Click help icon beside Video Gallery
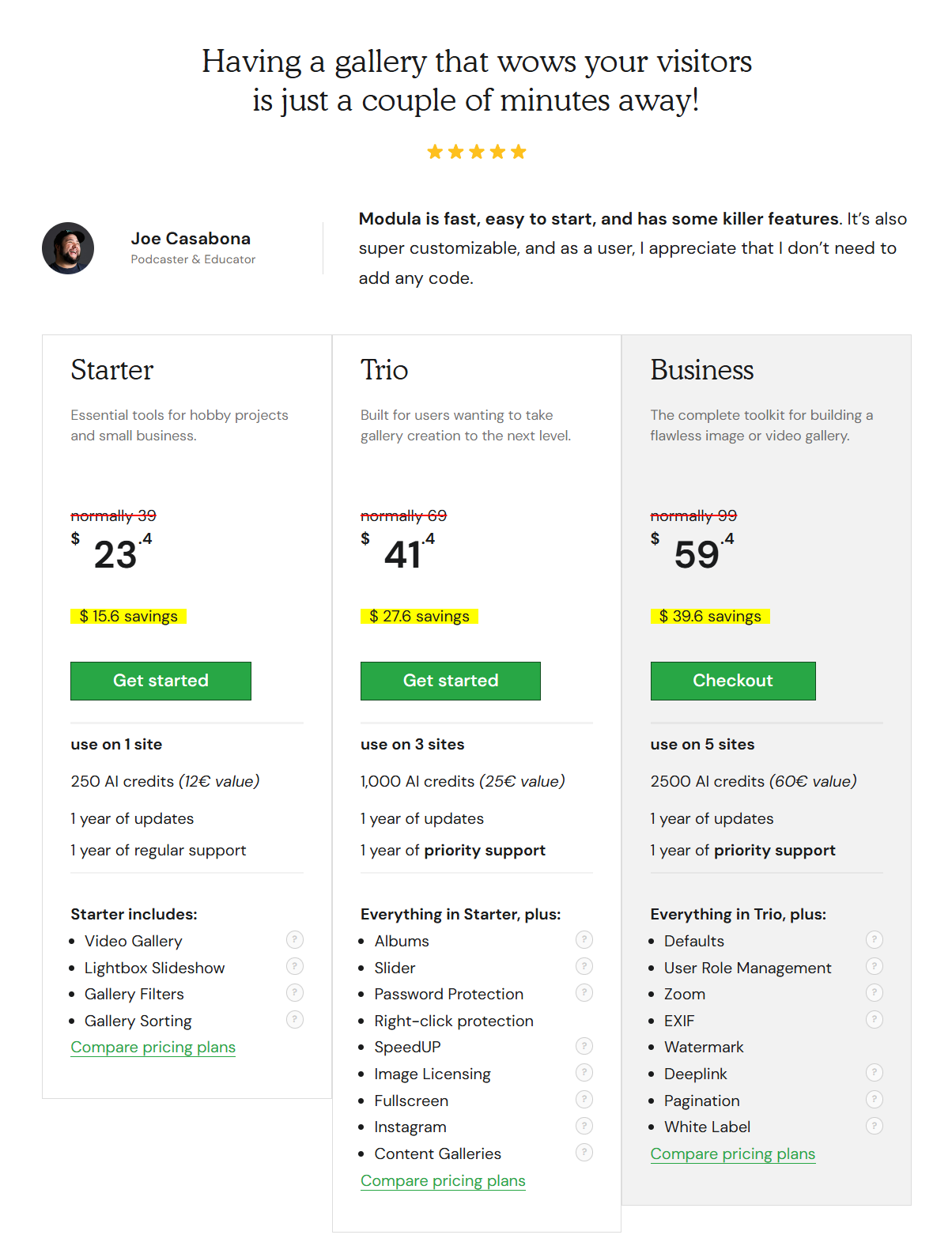The width and height of the screenshot is (952, 1246). [x=294, y=939]
